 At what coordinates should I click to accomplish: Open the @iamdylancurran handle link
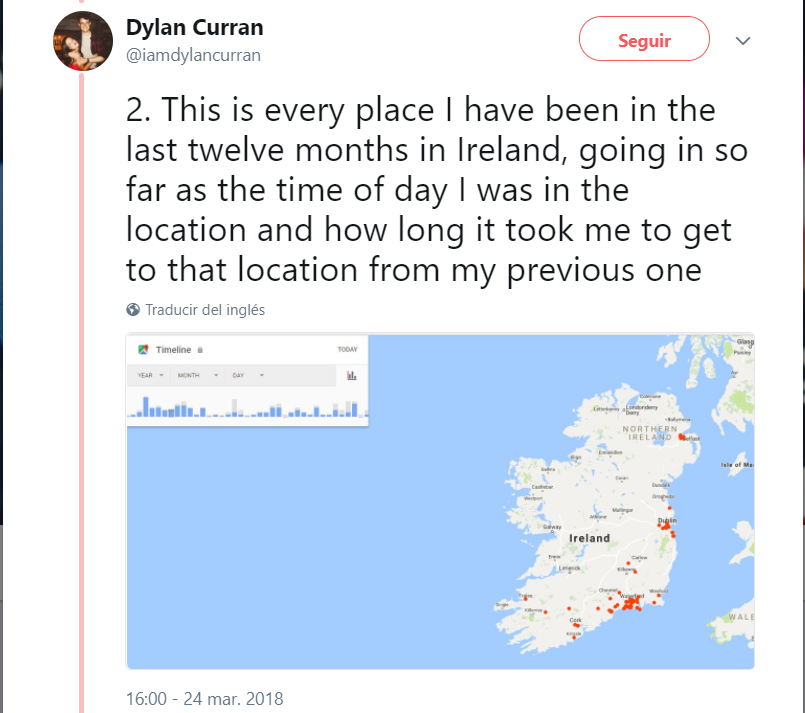194,55
